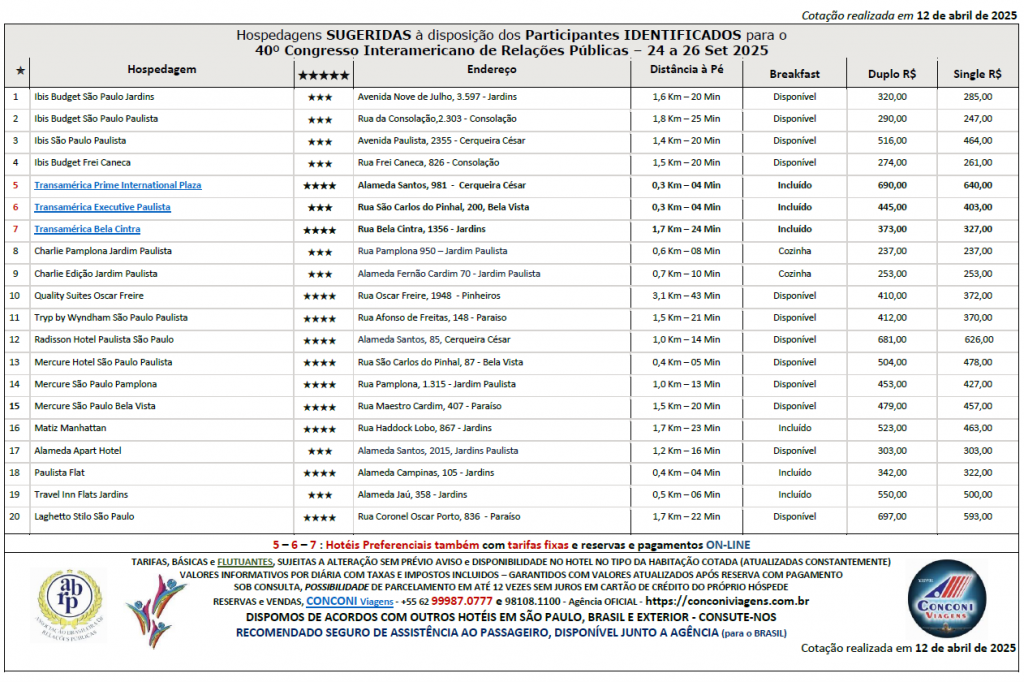Click address Rua São Carlos do Pinhal, 200
The image size is (1024, 682).
pos(443,207)
